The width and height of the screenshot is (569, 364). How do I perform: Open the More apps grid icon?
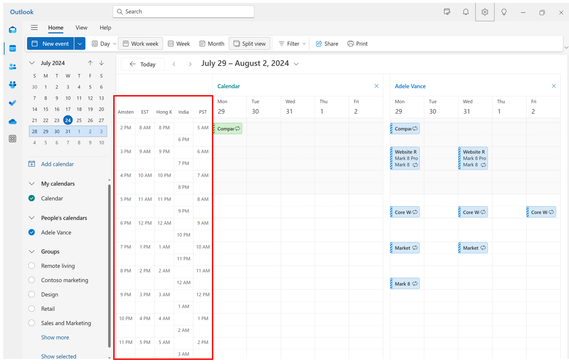pos(13,139)
